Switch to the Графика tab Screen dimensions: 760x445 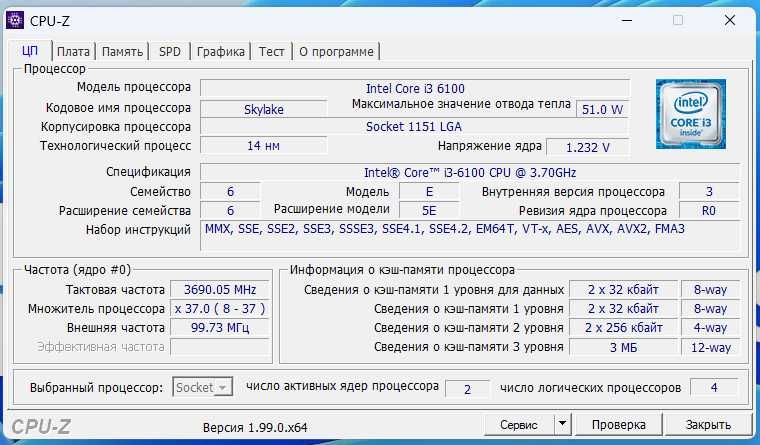(221, 51)
